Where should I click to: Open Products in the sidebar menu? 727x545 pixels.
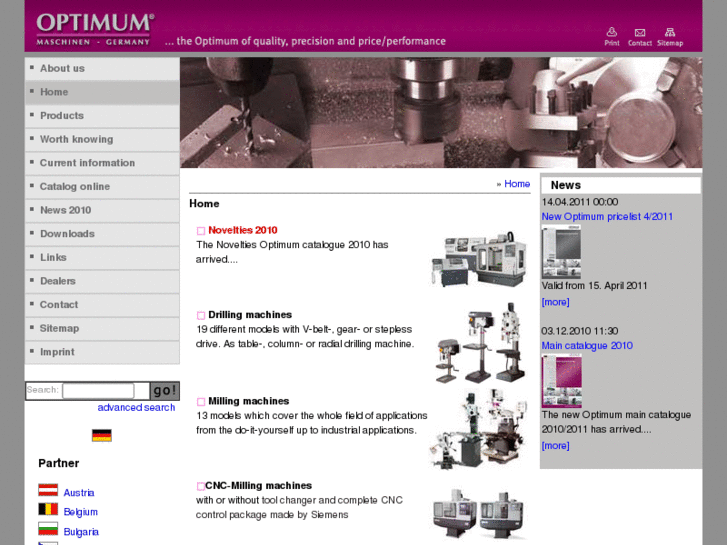[102, 115]
